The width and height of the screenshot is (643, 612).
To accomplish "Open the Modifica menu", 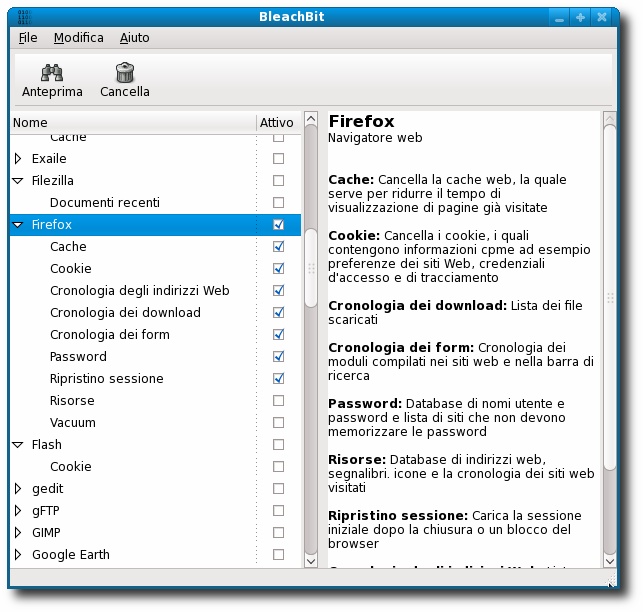I will [x=78, y=38].
